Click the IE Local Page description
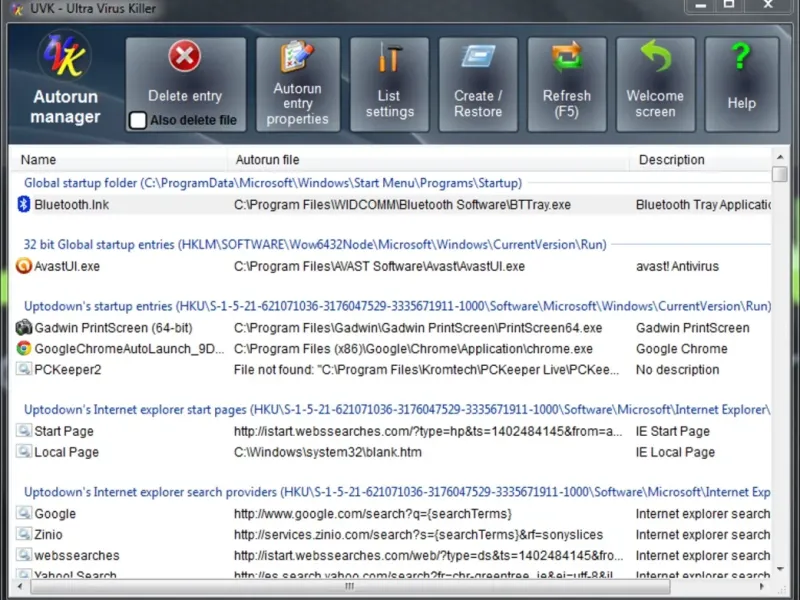 [675, 453]
